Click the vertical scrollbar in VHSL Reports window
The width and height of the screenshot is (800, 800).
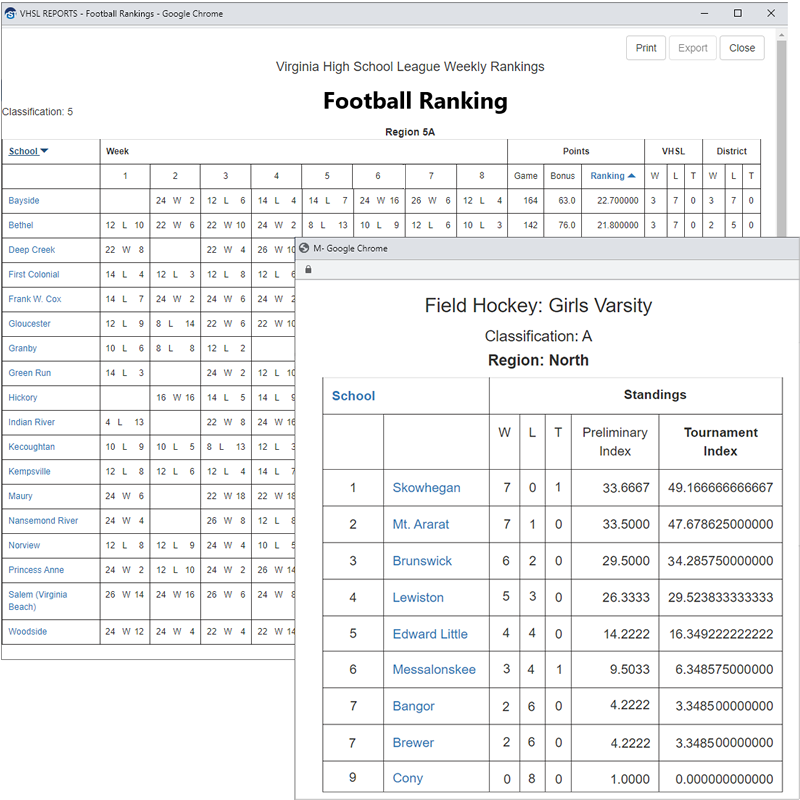(781, 139)
